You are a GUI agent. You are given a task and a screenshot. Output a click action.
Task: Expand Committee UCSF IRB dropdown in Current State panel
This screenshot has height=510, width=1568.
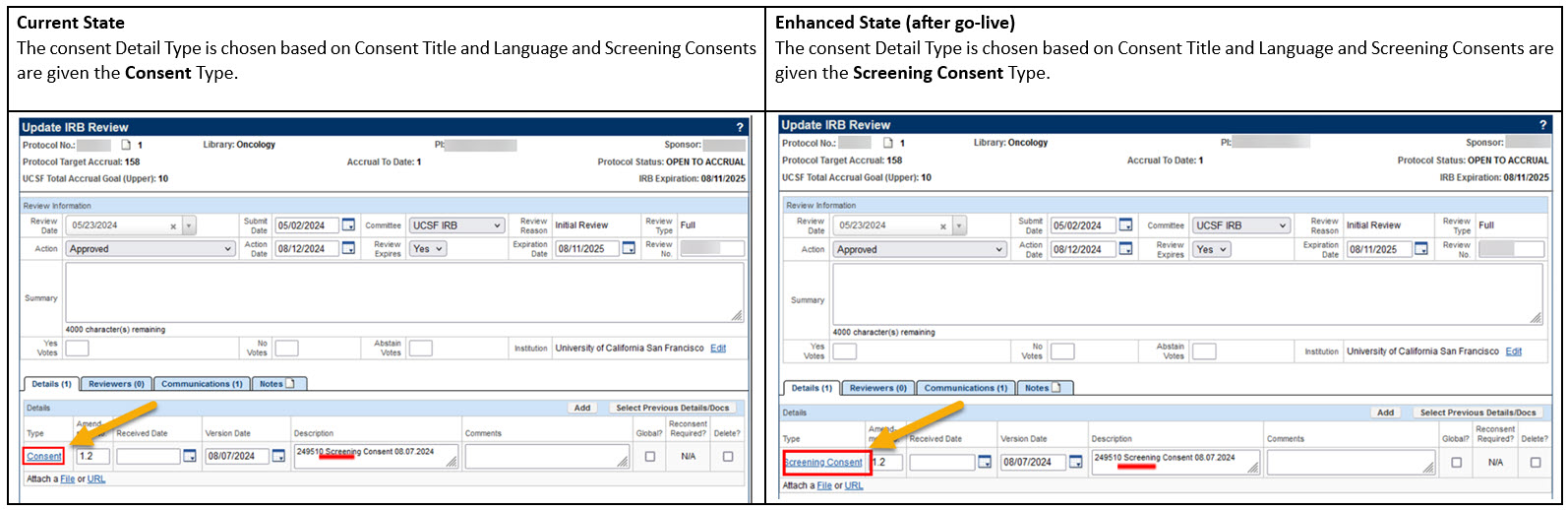pos(456,225)
